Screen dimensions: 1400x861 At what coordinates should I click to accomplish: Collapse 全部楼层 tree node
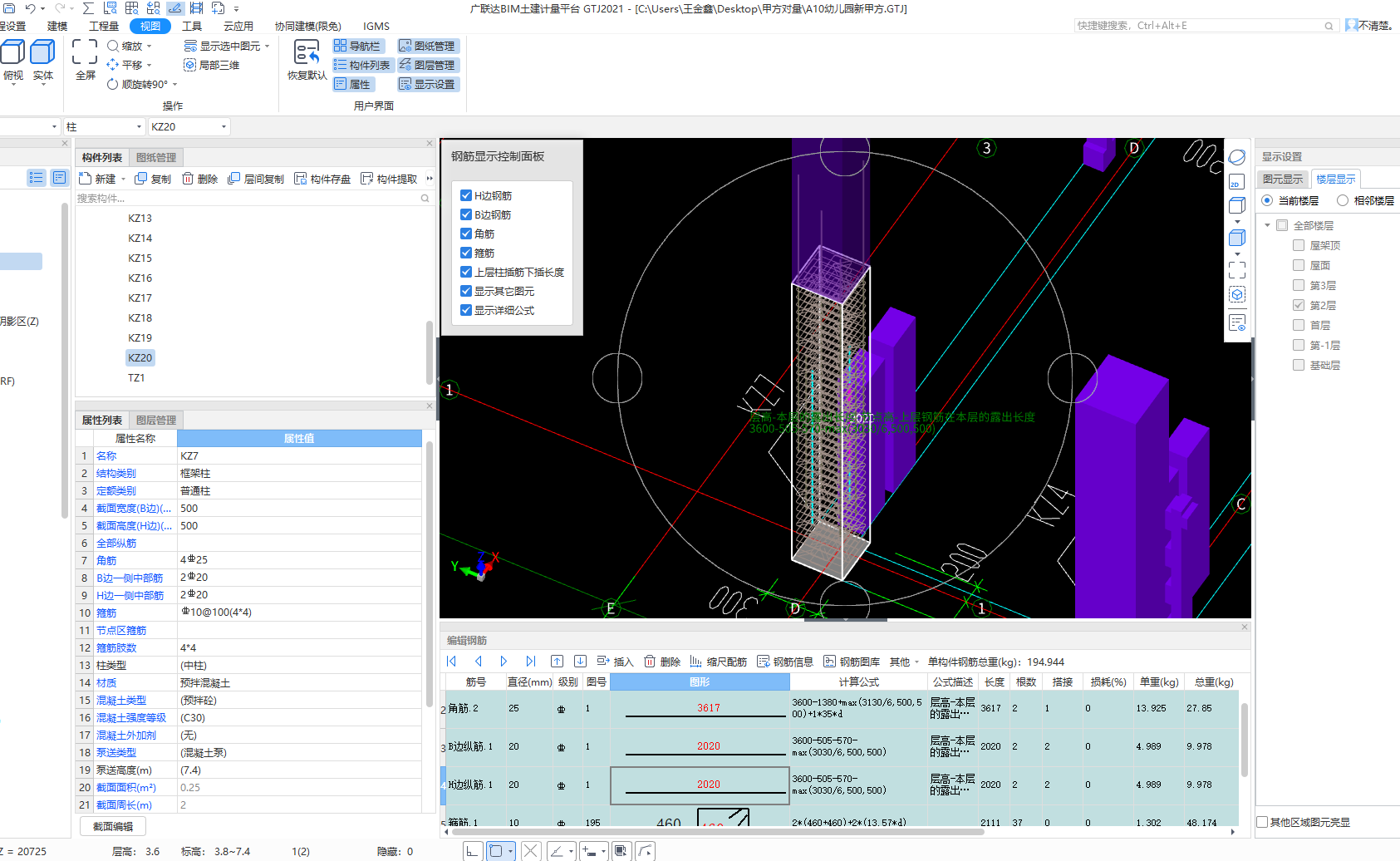1268,225
